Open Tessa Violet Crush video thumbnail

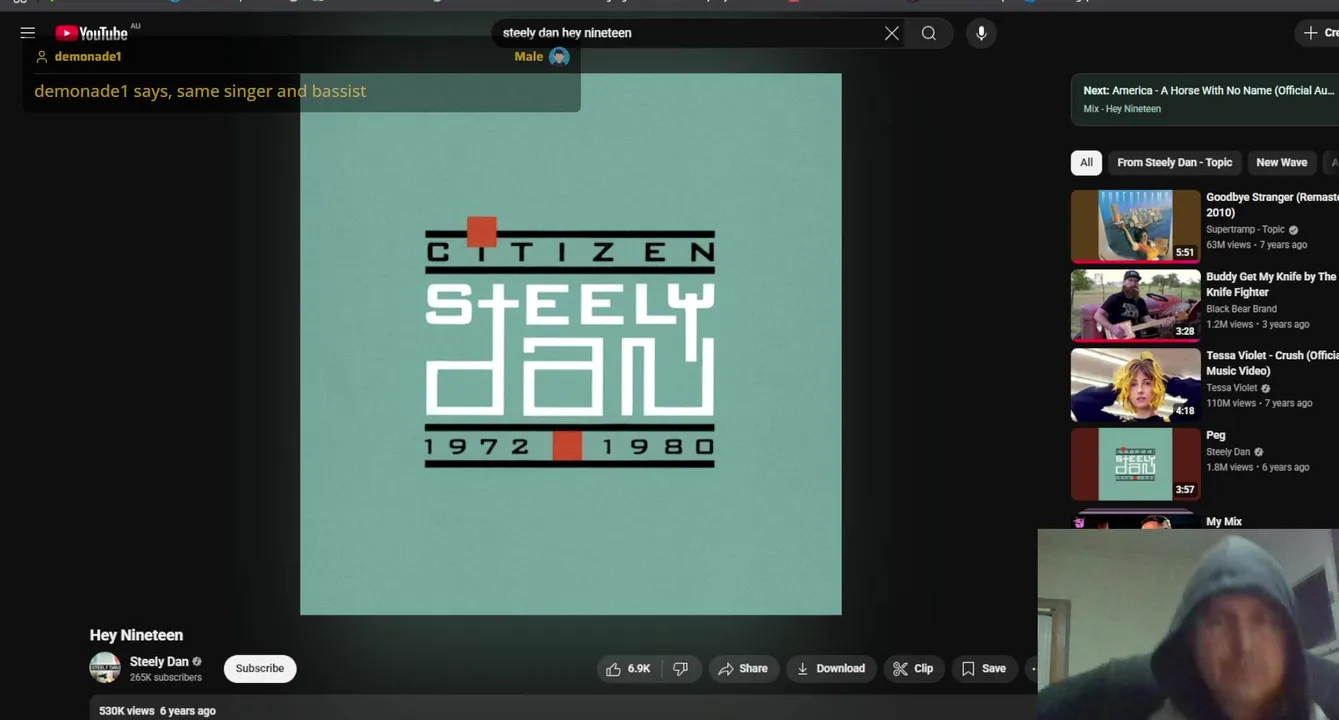pos(1135,385)
